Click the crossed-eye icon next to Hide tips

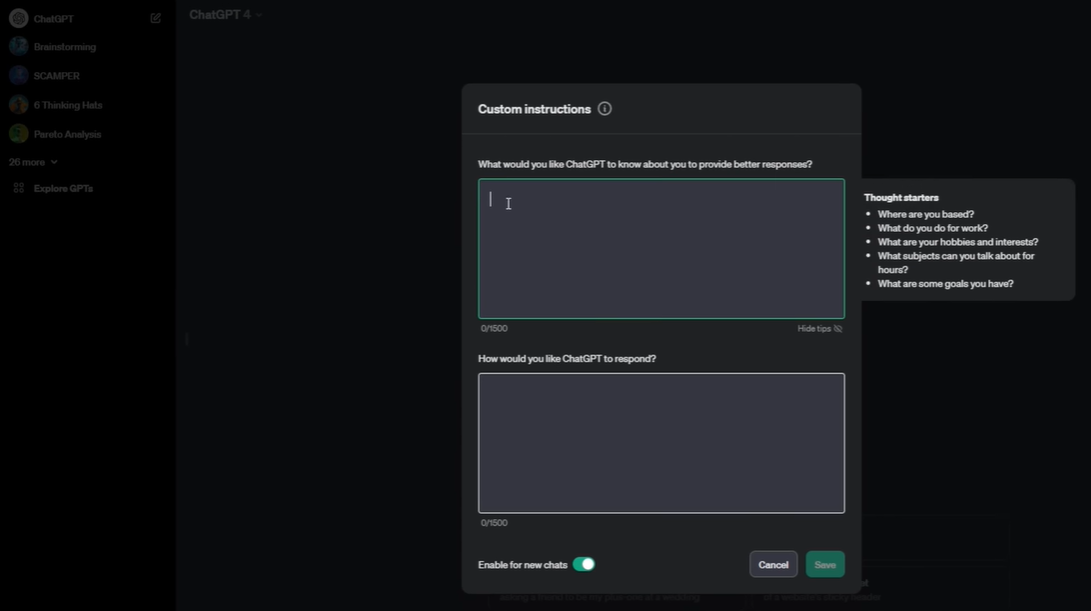[838, 328]
